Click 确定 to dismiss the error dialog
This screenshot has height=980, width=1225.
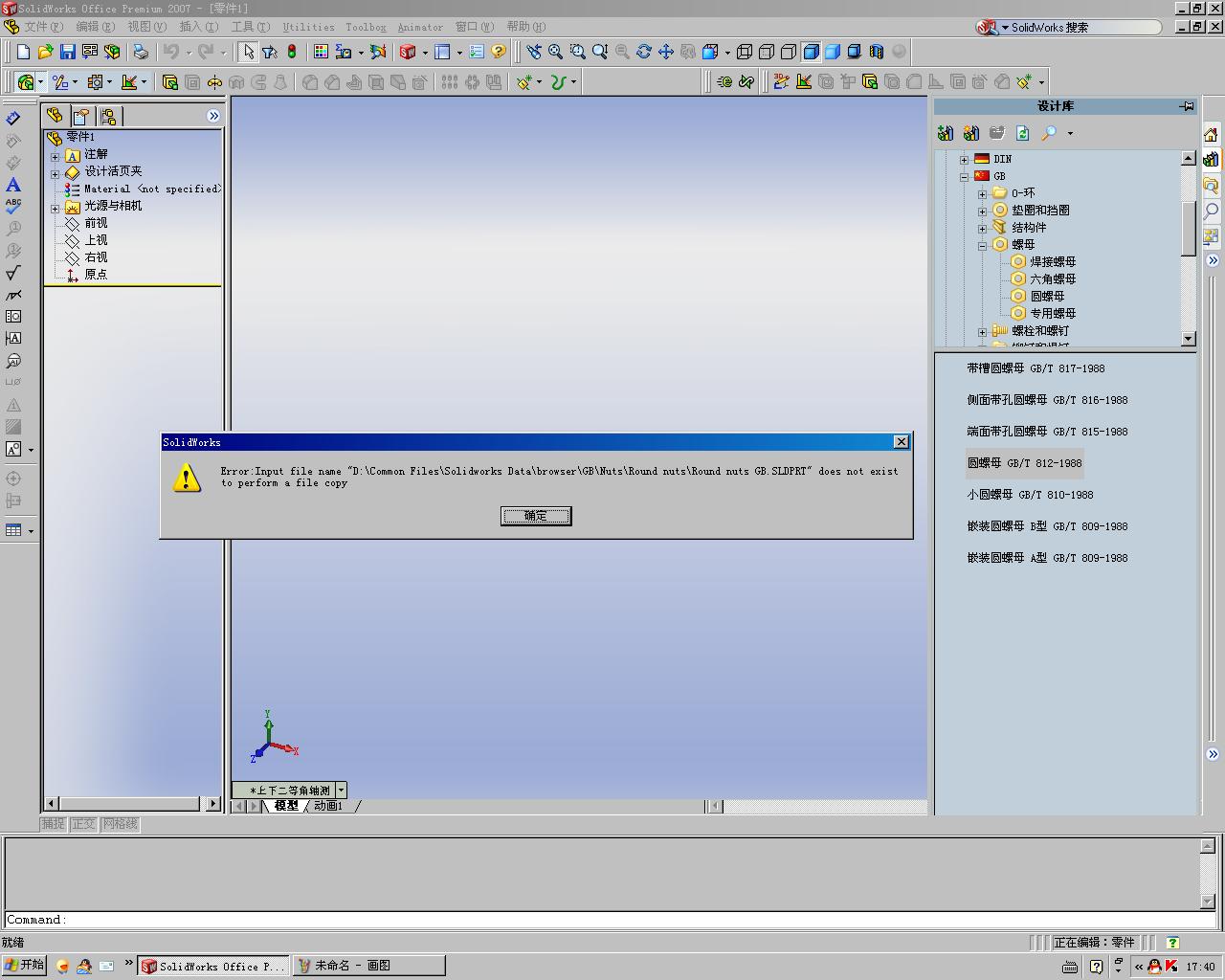[536, 516]
